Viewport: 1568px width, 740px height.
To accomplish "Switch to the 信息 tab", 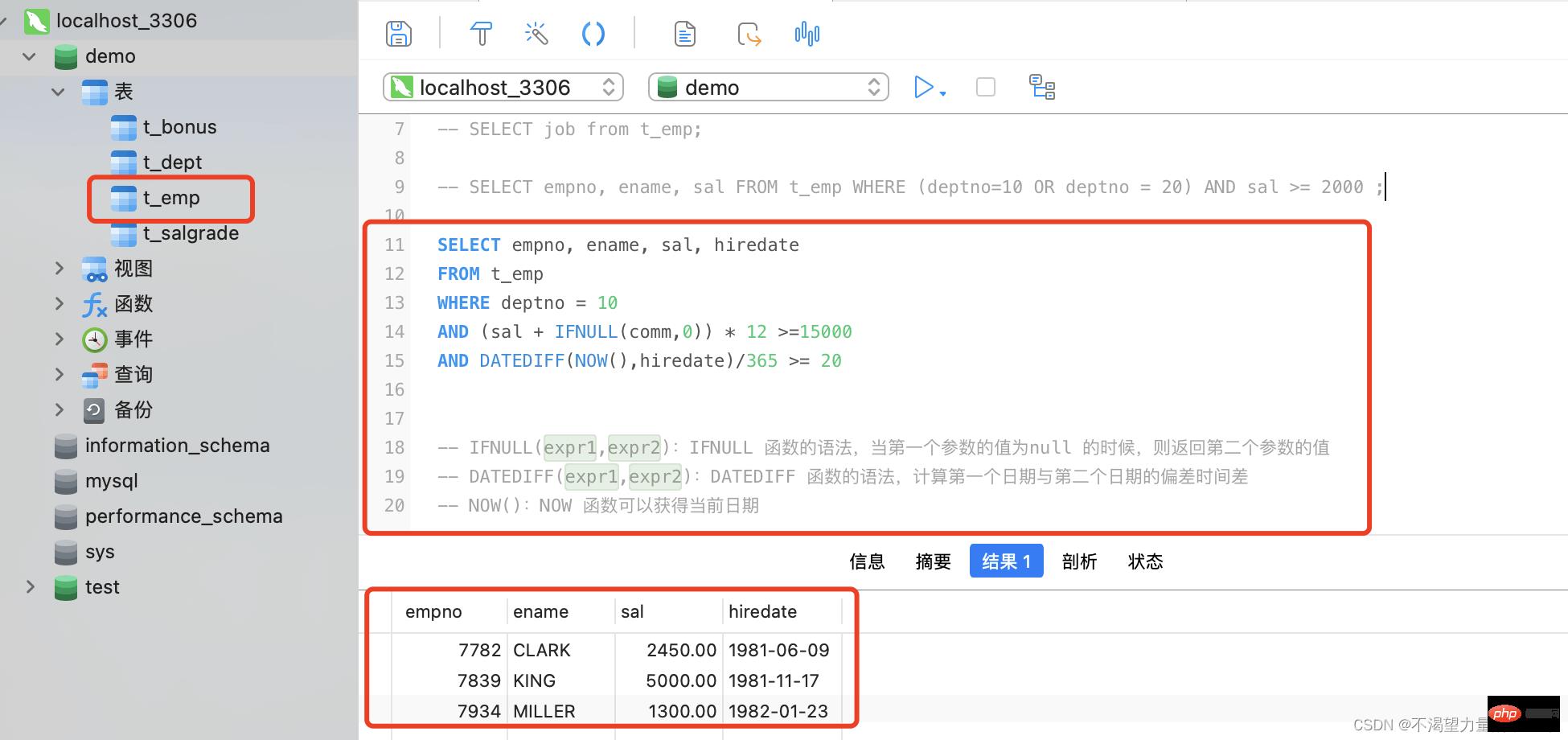I will point(867,561).
